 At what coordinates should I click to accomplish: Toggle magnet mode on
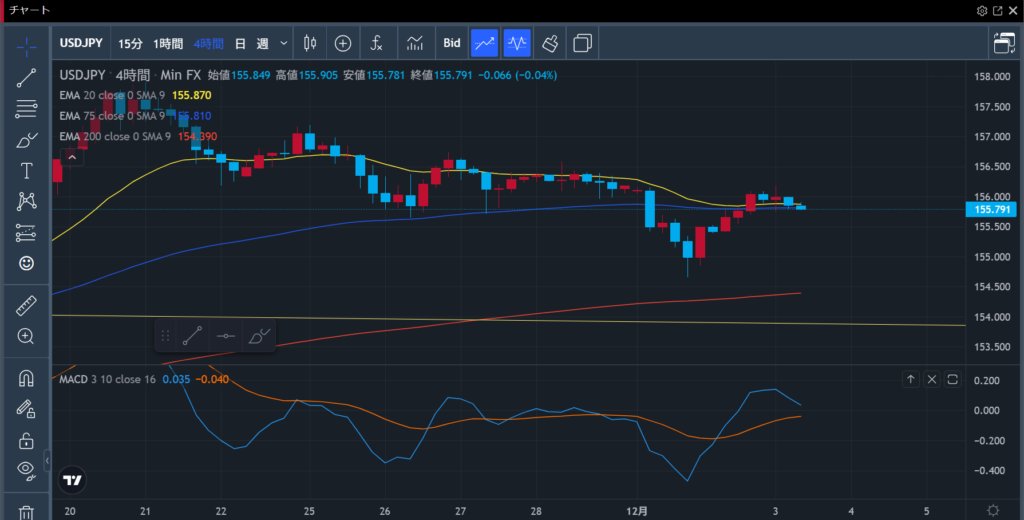(x=26, y=379)
